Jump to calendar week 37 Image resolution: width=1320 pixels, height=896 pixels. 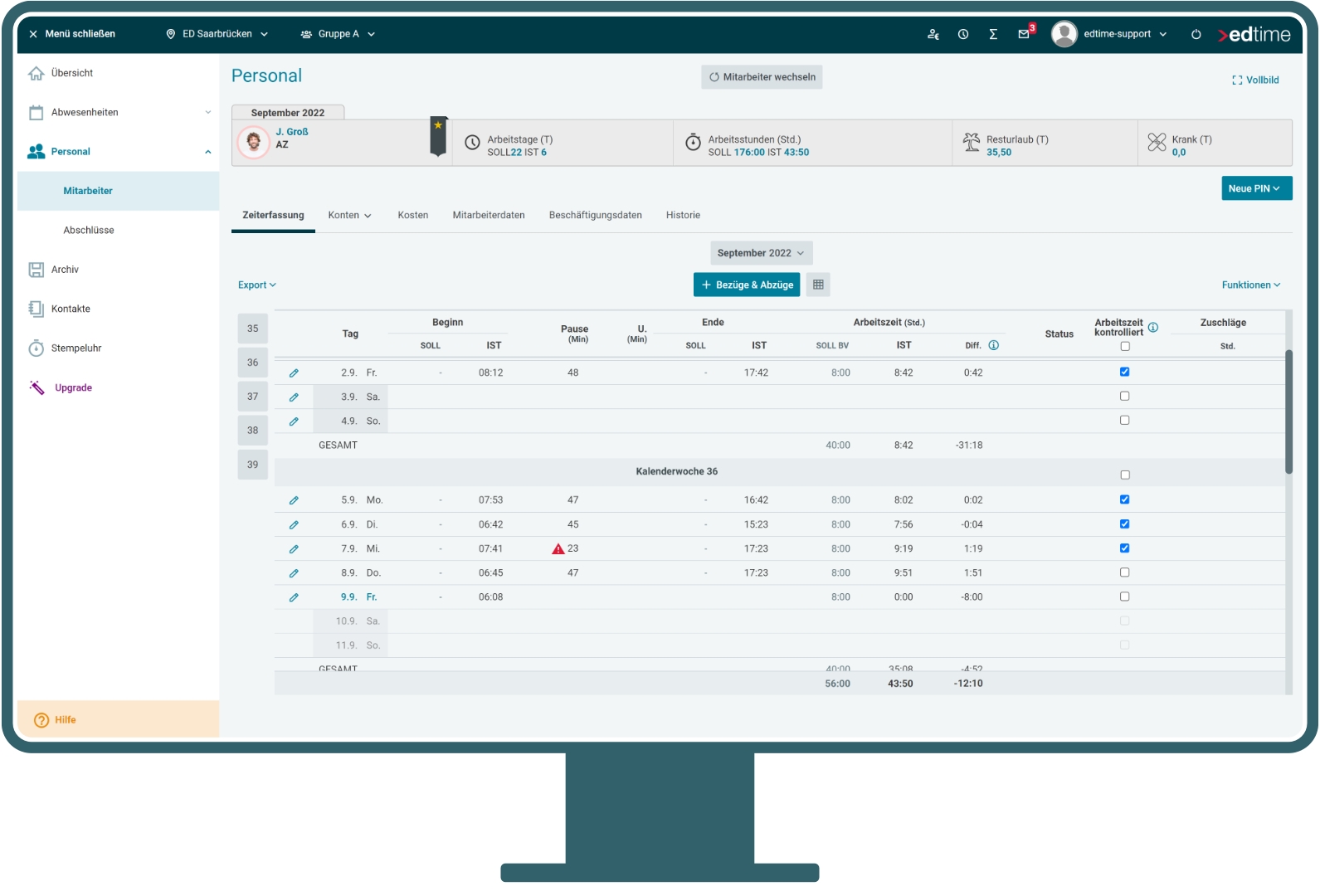pos(253,397)
